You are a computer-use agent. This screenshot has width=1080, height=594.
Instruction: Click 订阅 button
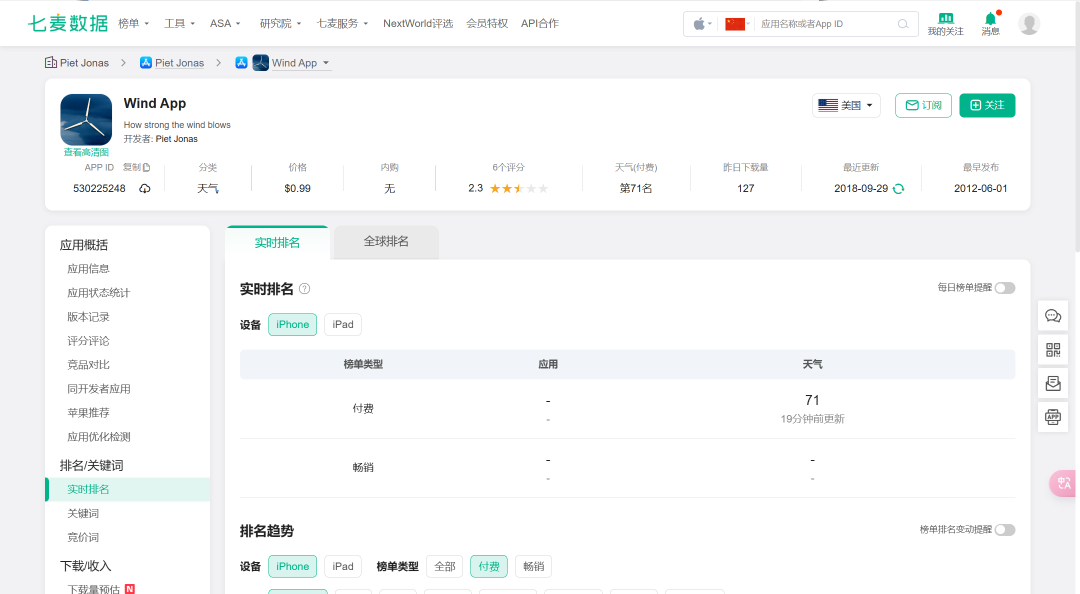coord(923,105)
